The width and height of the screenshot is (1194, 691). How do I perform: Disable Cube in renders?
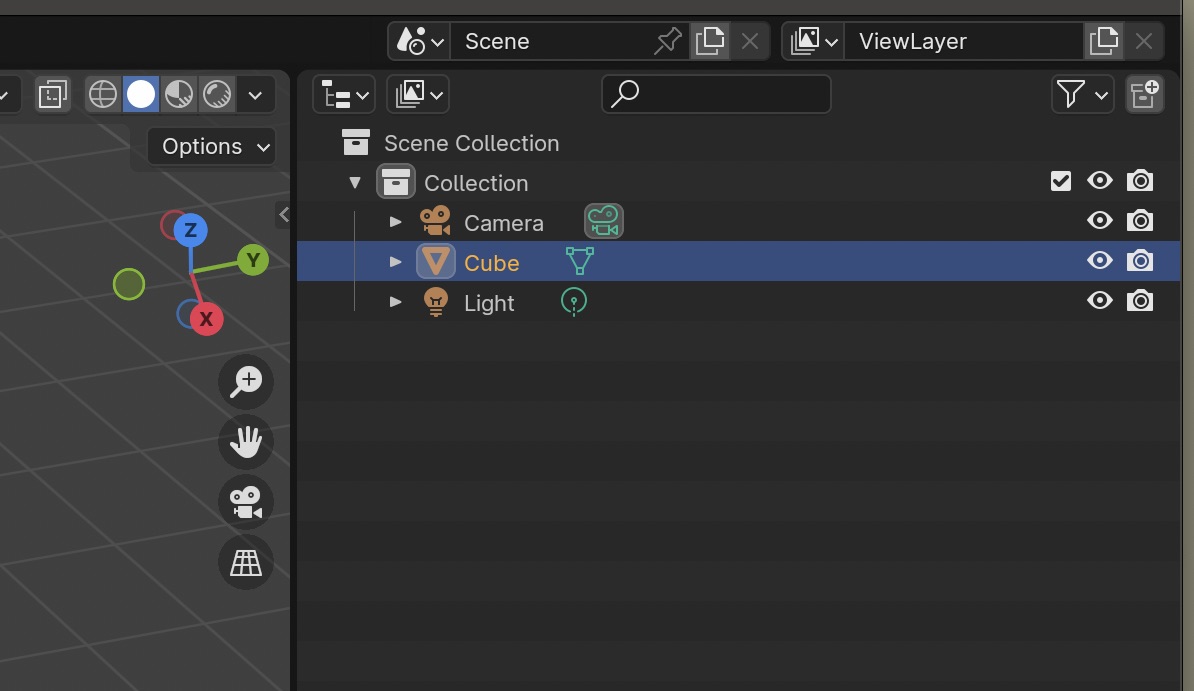coord(1140,261)
